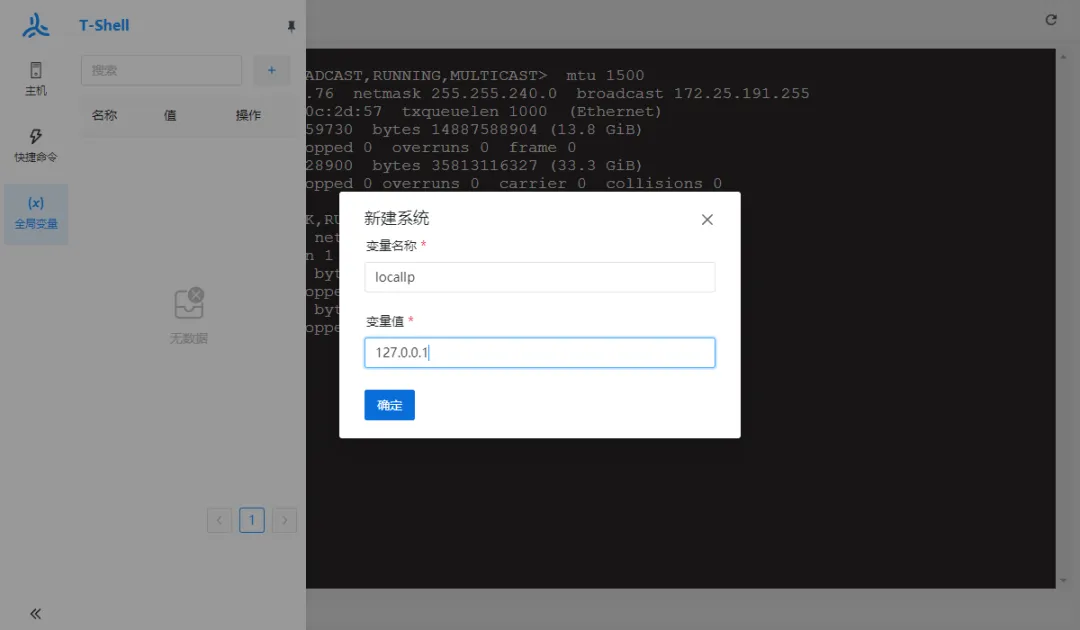
Task: Open the 快捷命令 quick commands panel
Action: pos(35,145)
